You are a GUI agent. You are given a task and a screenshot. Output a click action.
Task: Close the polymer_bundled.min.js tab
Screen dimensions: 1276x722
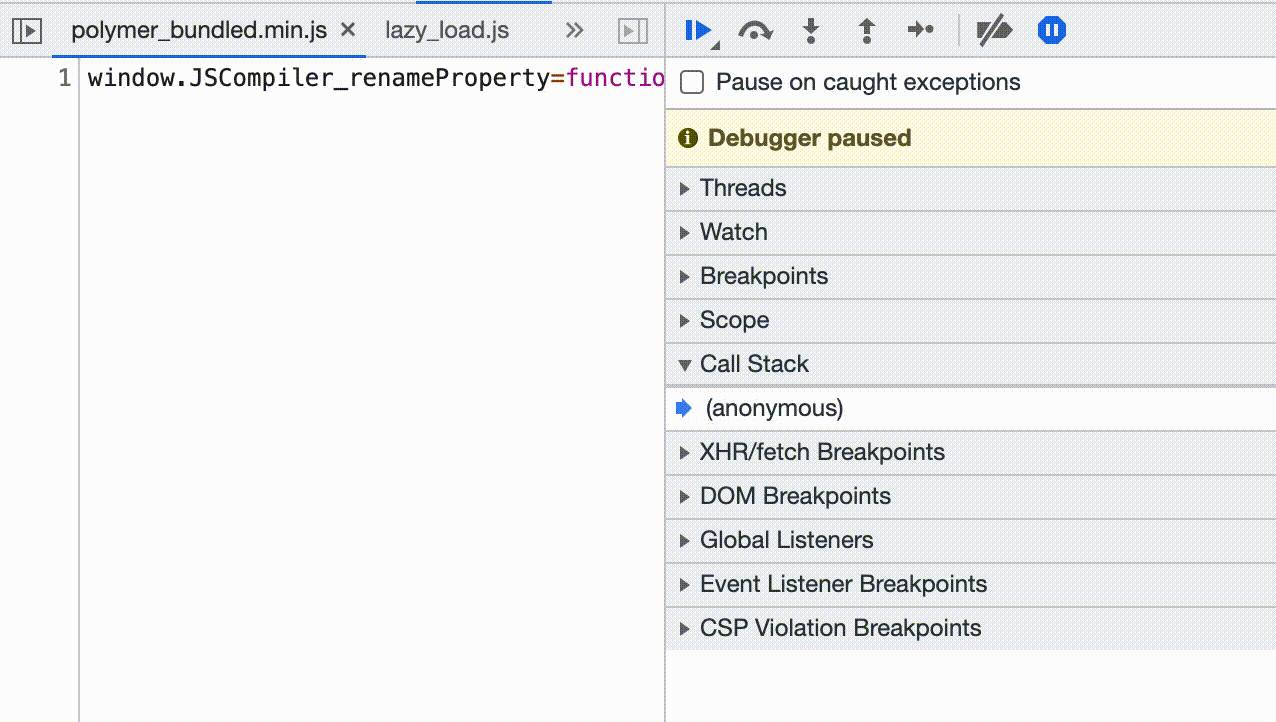346,30
